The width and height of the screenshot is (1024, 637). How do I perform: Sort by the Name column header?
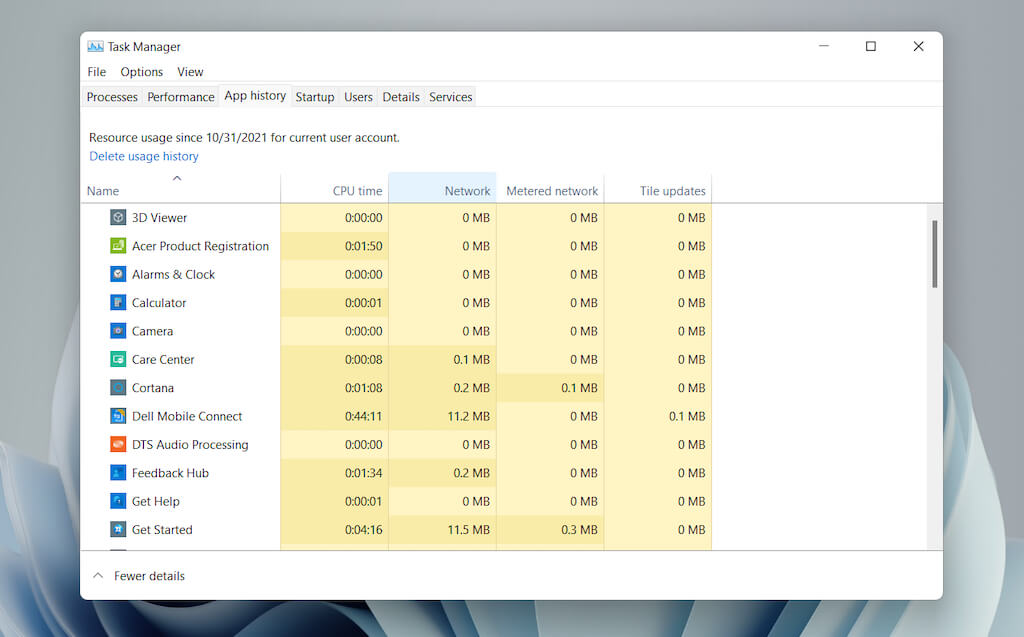point(103,191)
